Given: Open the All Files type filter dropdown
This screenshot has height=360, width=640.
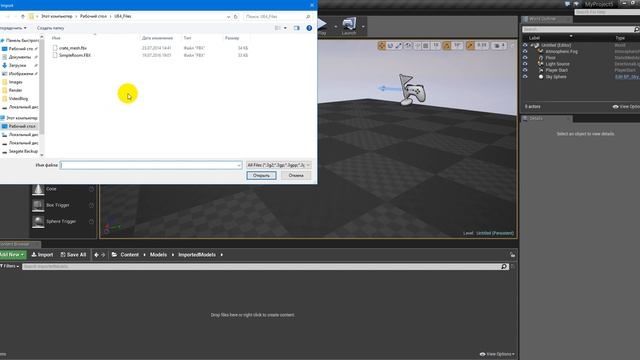Looking at the screenshot, I should coord(278,165).
